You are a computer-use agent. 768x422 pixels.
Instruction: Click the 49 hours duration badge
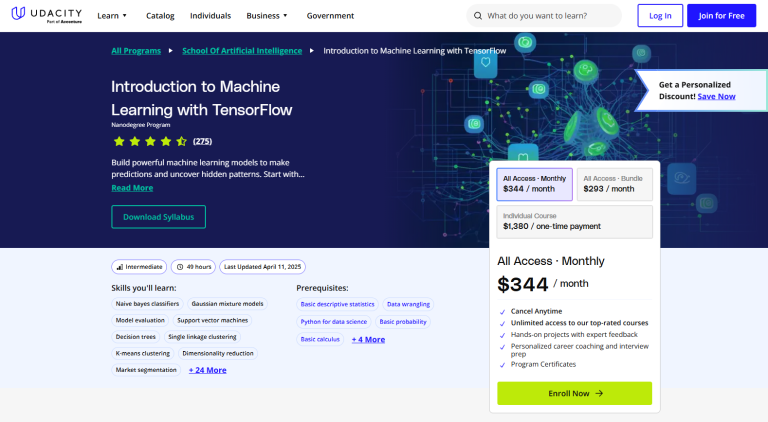click(193, 267)
